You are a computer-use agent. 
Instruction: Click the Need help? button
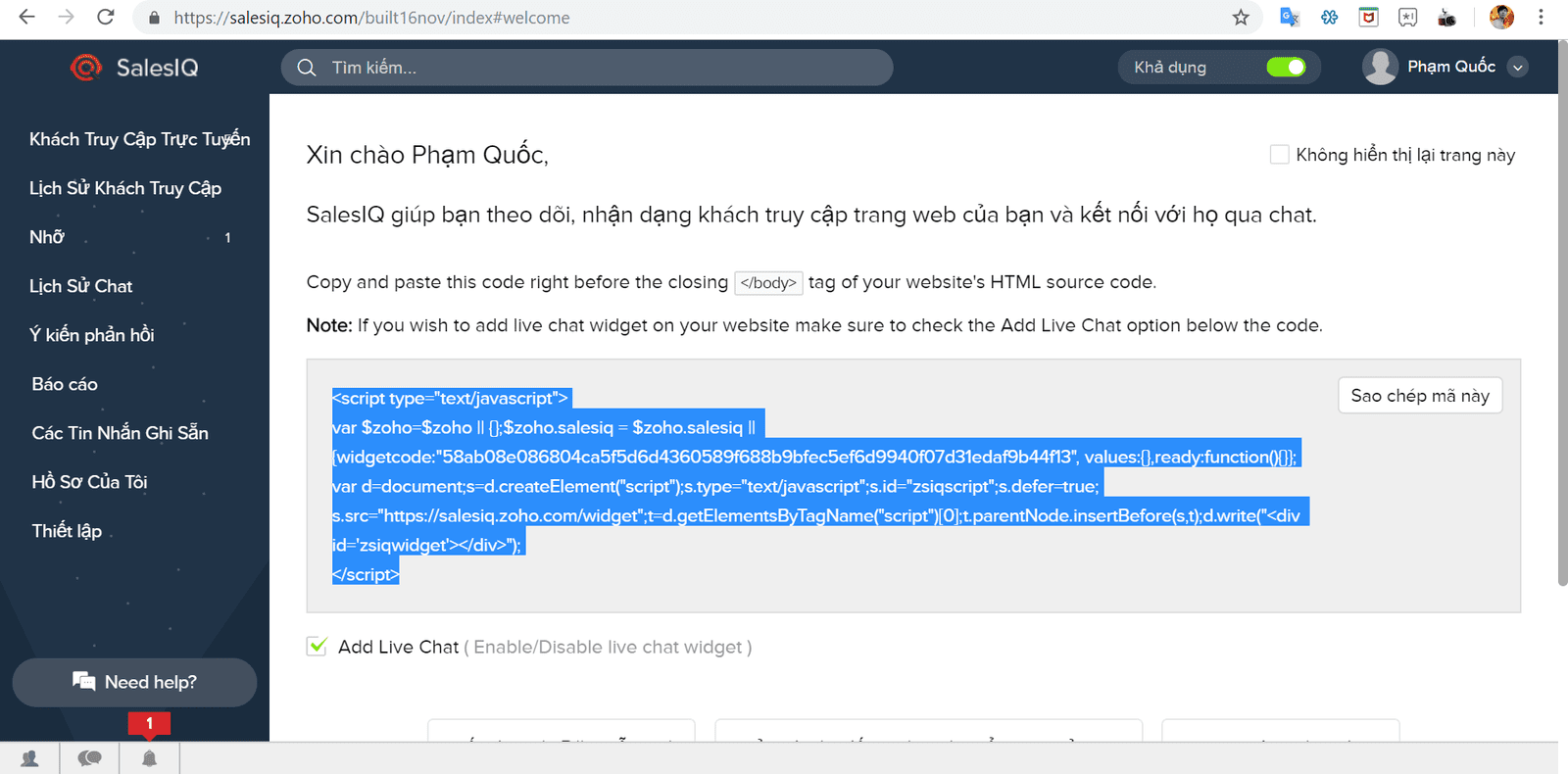click(x=134, y=682)
